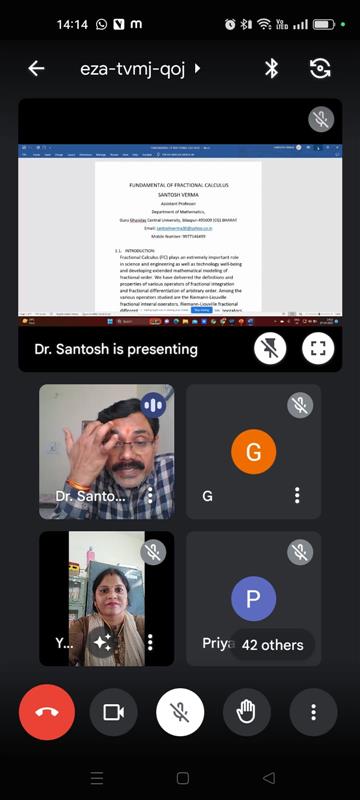Select Dr. Santosh's video thumbnail
This screenshot has height=800, width=360.
click(107, 452)
